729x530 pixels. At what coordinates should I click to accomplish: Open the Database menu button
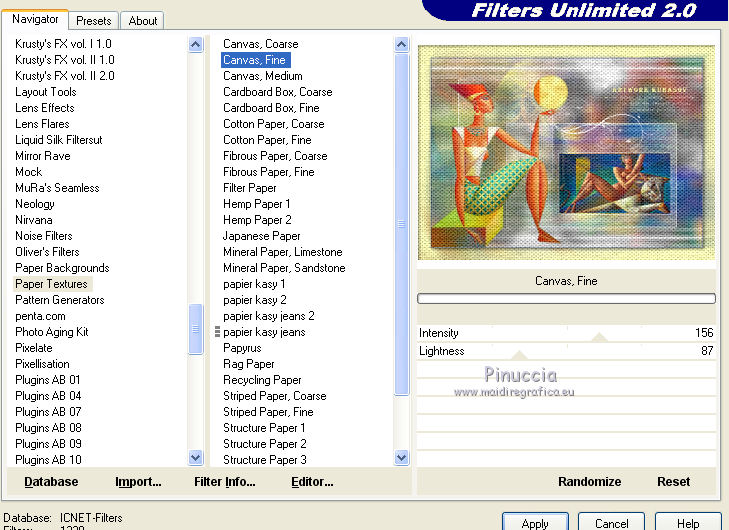point(51,482)
